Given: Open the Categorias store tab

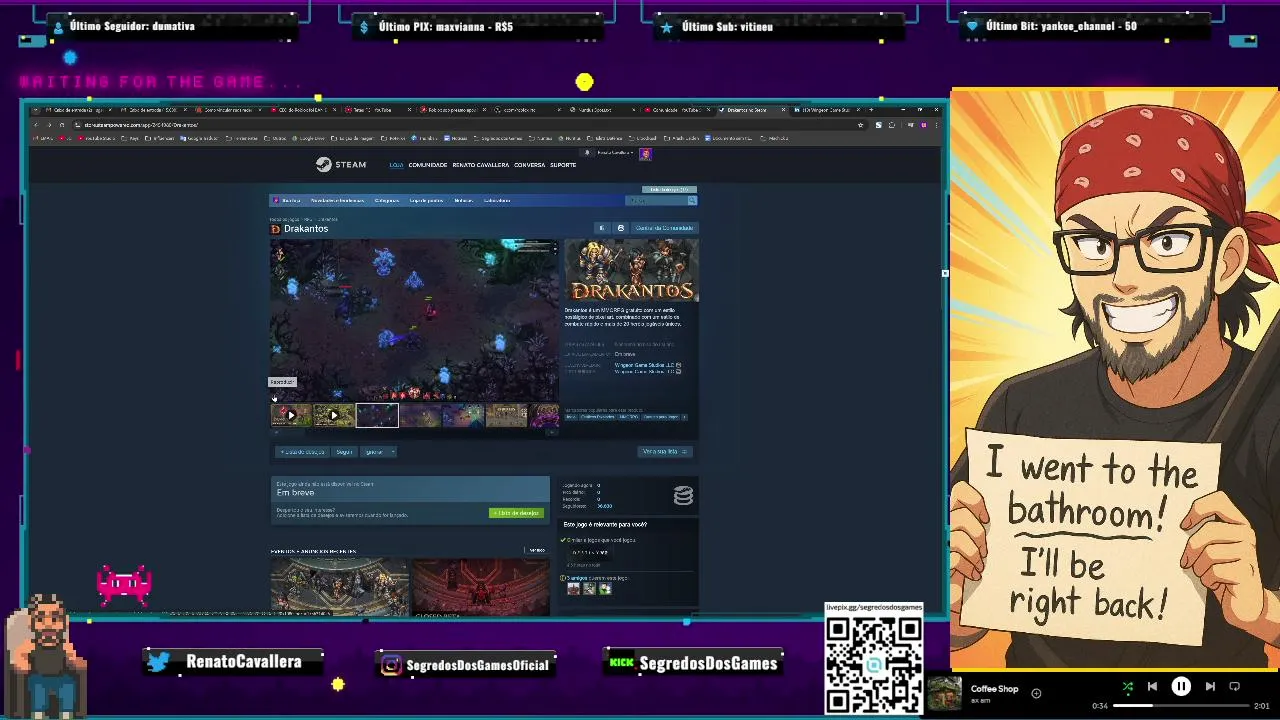Looking at the screenshot, I should point(386,200).
